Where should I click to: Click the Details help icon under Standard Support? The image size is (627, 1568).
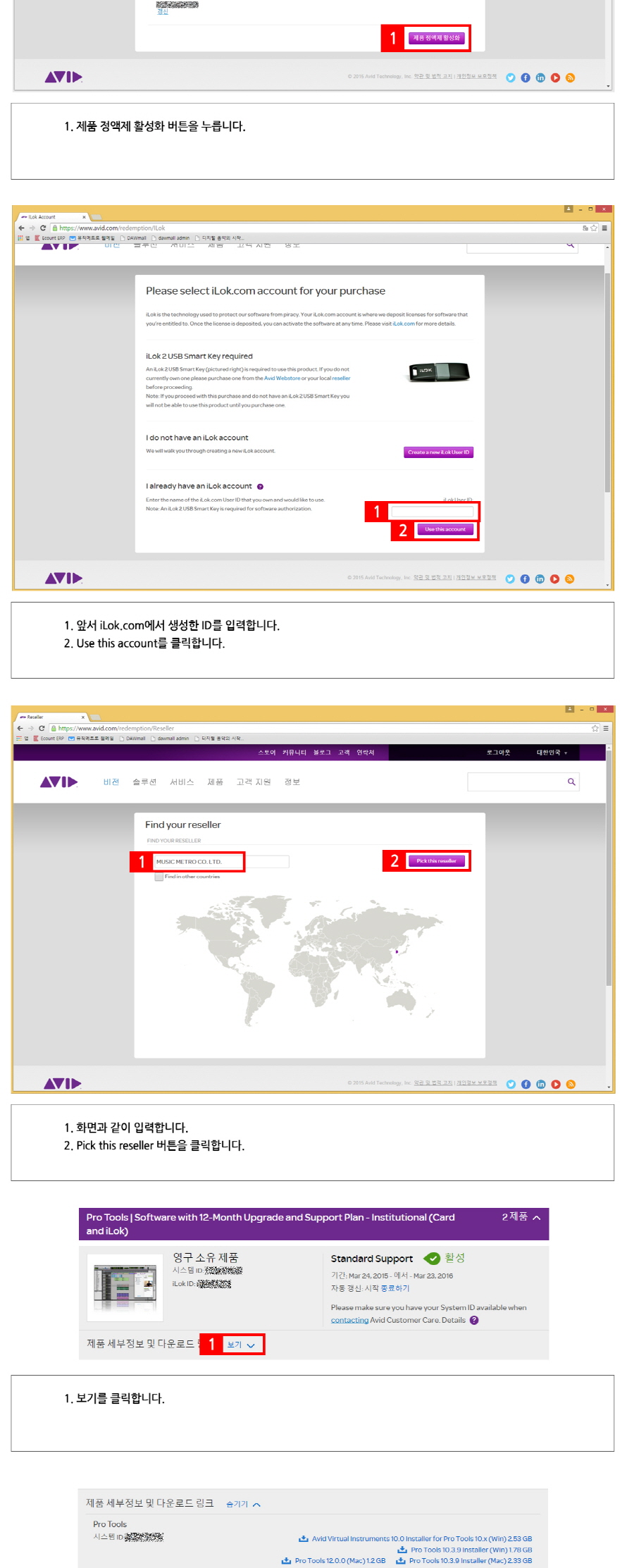pyautogui.click(x=474, y=1320)
